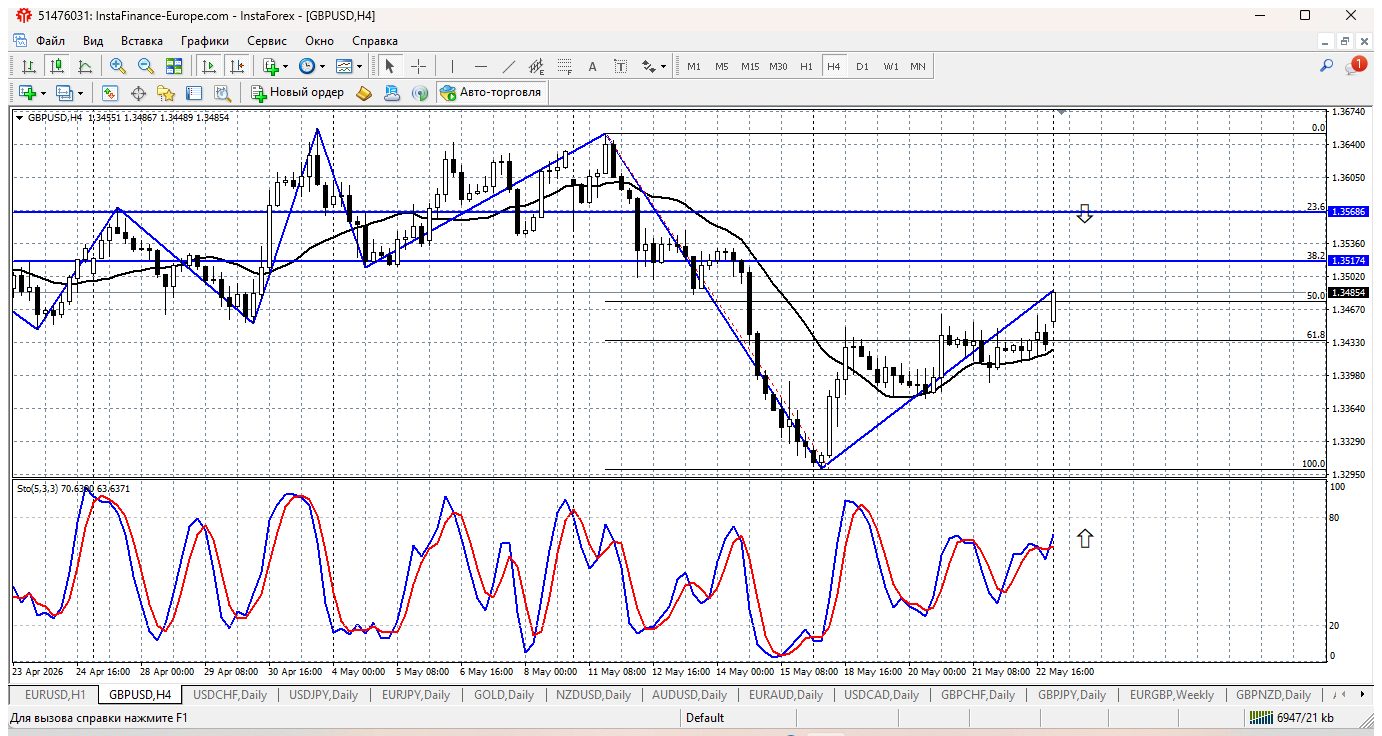Switch timeframe to H1
The height and width of the screenshot is (736, 1382).
806,66
